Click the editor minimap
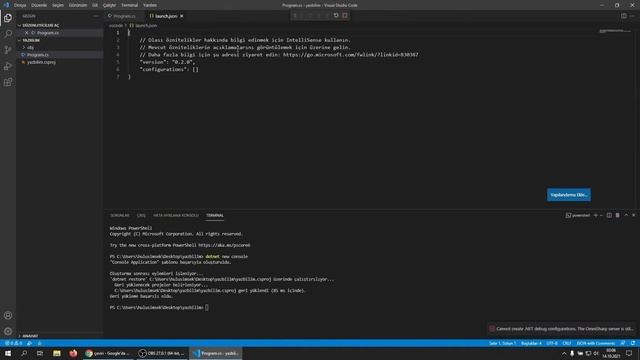640x360 pixels. click(x=615, y=31)
